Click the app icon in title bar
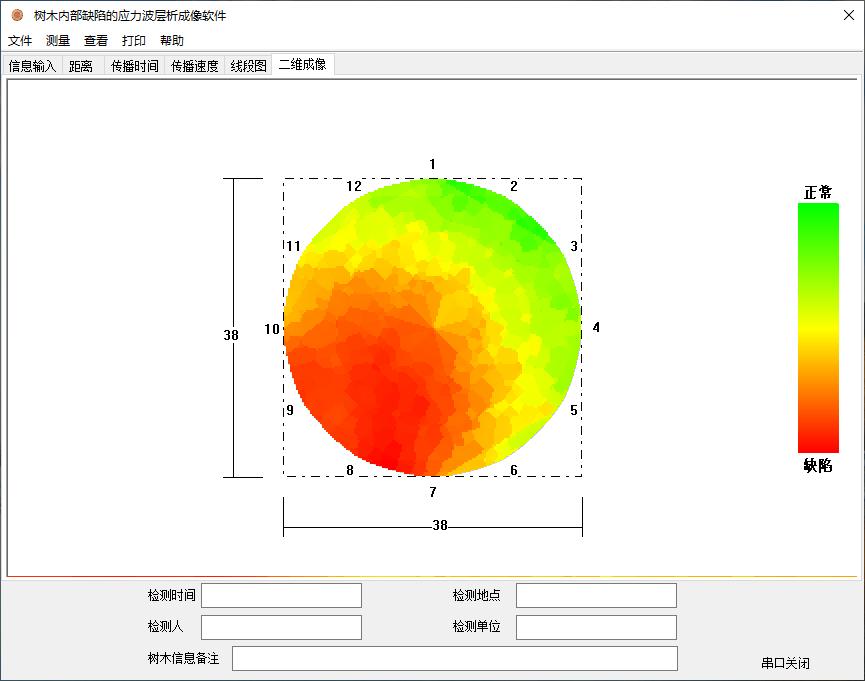The width and height of the screenshot is (865, 681). (x=17, y=16)
